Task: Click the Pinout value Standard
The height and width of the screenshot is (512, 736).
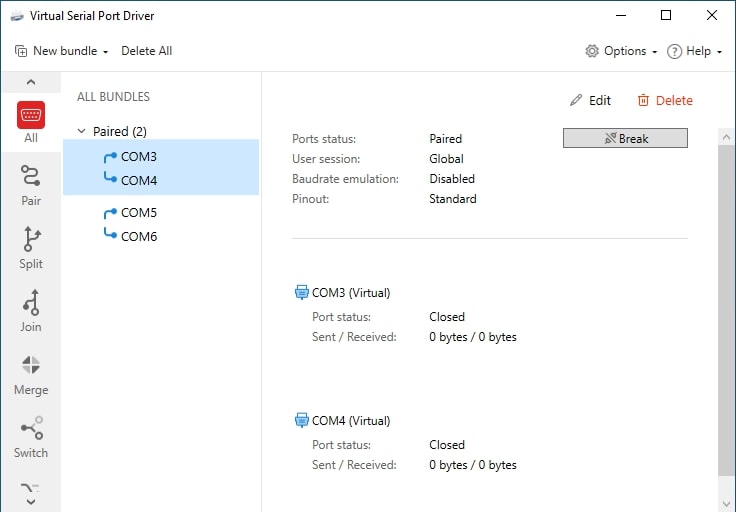Action: pos(453,199)
